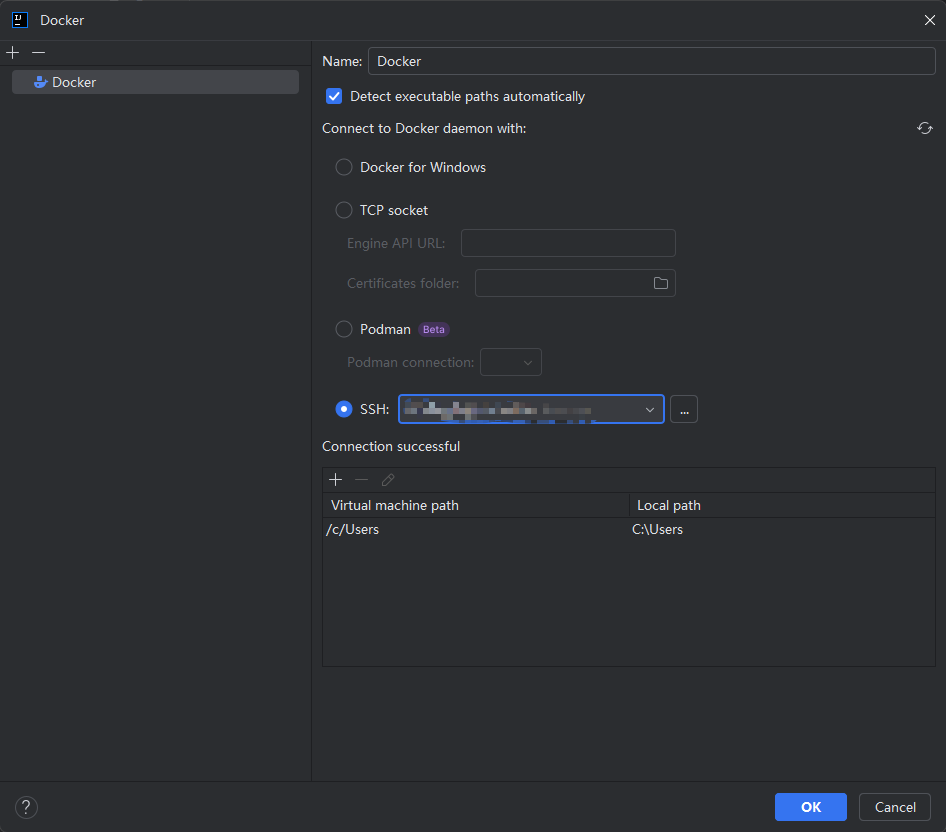
Task: Dismiss the dialog with Cancel
Action: [894, 807]
